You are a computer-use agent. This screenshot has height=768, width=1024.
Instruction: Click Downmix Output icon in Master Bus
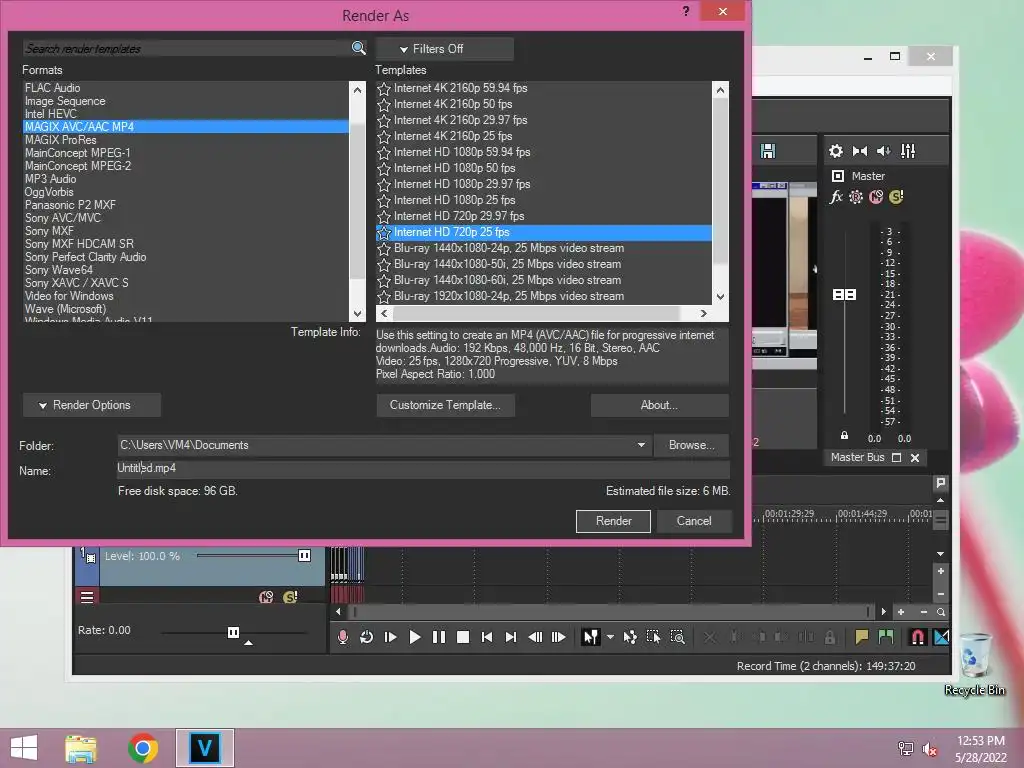click(859, 151)
